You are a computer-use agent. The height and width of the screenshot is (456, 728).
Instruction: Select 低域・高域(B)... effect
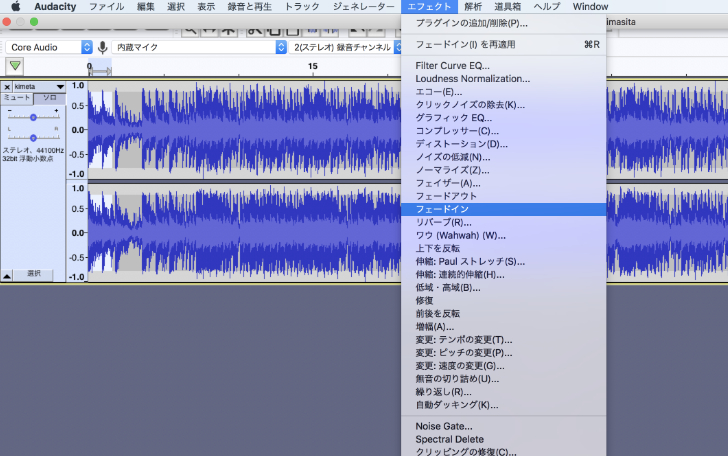pos(504,287)
